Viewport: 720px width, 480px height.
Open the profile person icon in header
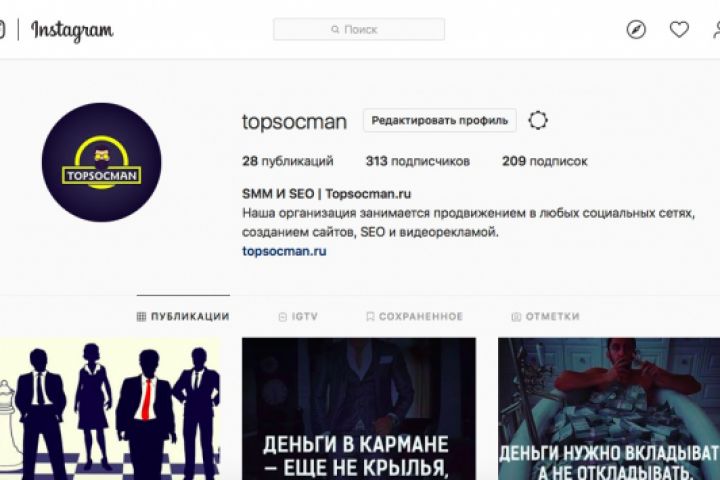[x=716, y=29]
